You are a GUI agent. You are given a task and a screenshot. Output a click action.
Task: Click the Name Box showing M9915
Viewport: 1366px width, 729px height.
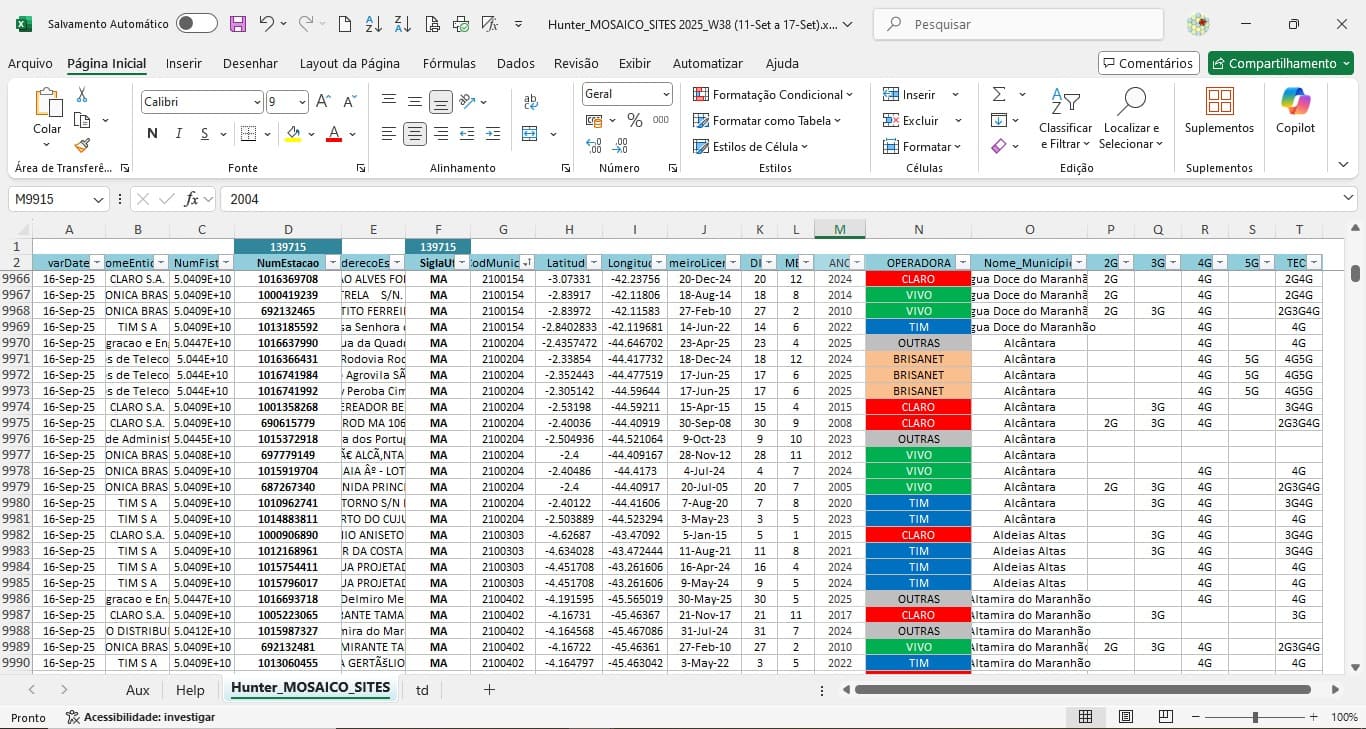[50, 199]
